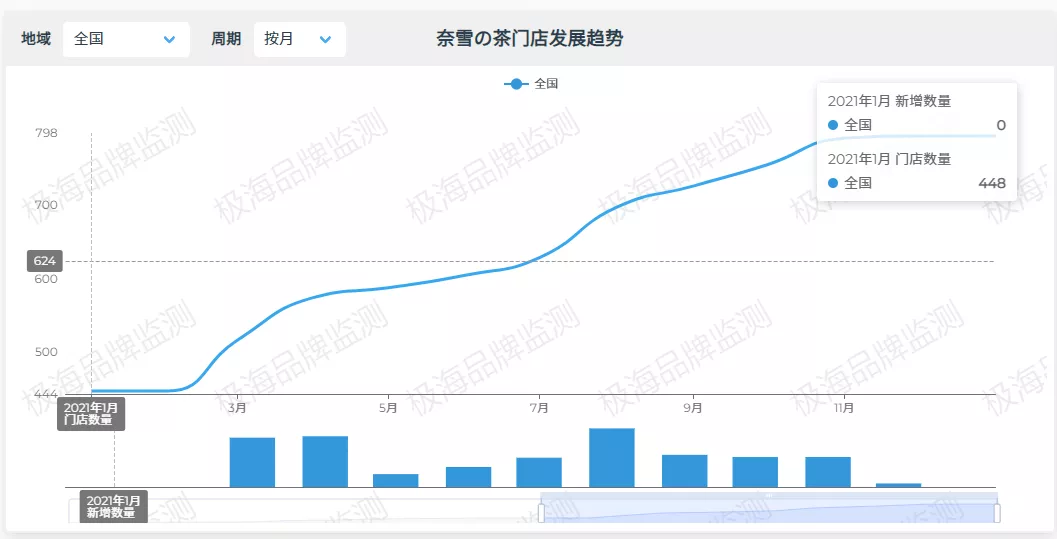Click the 5月 x-axis label
This screenshot has width=1057, height=539.
click(388, 408)
